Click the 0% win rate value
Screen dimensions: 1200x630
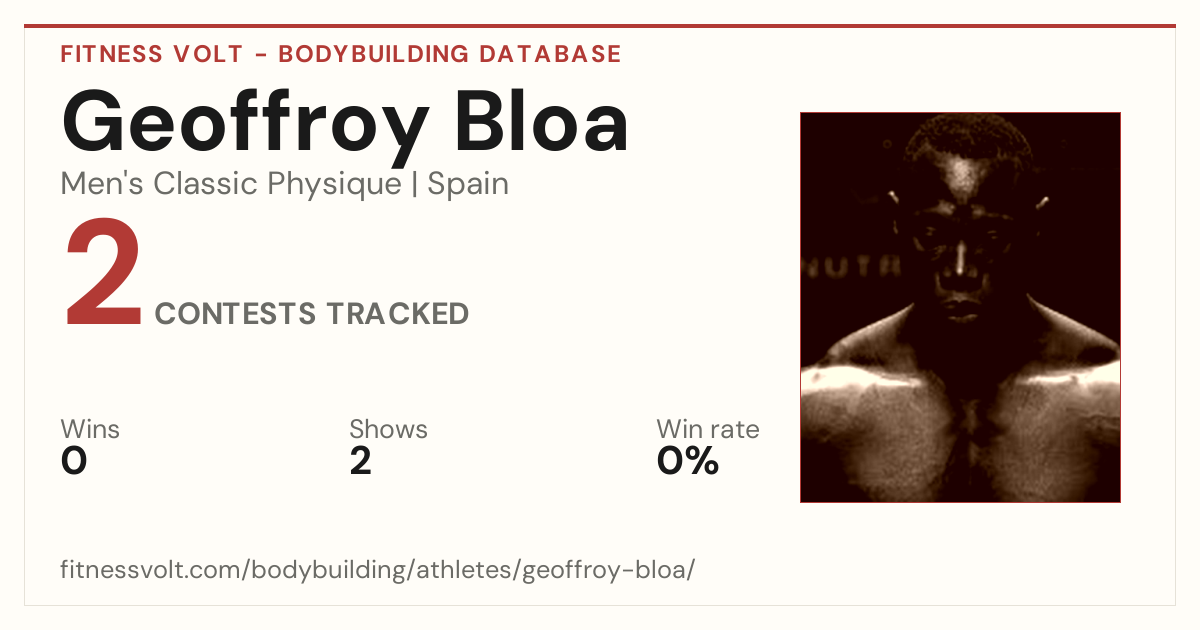point(688,461)
